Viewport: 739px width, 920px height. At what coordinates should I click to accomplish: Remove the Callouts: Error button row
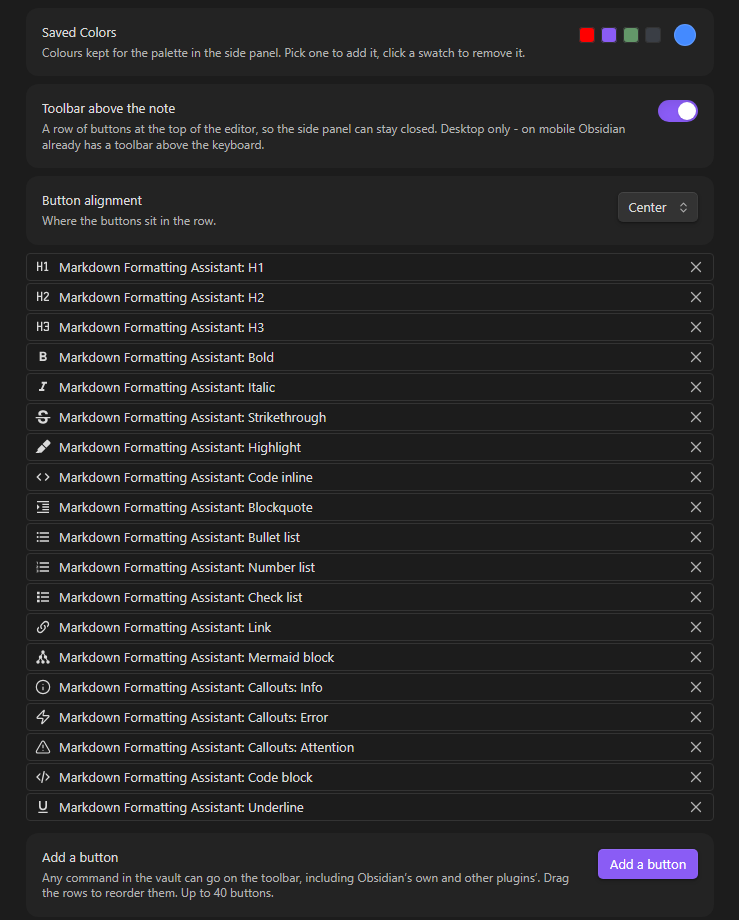696,717
